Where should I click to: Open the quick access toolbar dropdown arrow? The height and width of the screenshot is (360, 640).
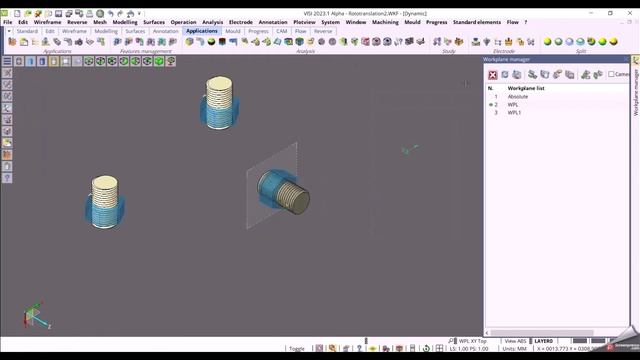tap(140, 13)
